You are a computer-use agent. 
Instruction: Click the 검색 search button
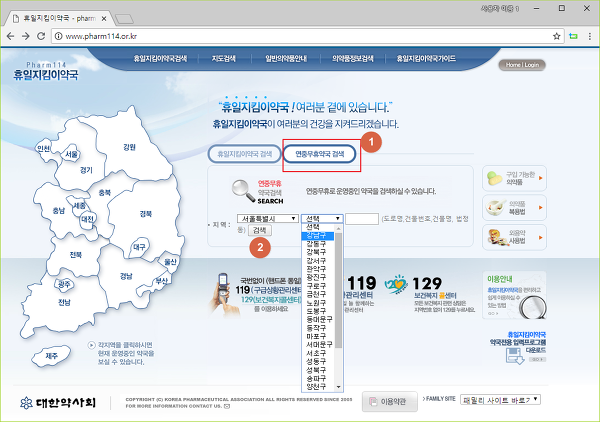click(260, 230)
